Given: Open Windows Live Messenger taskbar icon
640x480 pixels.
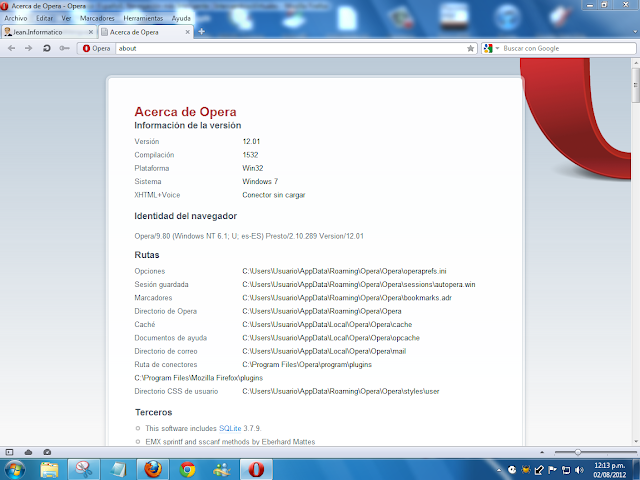Looking at the screenshot, I should click(x=222, y=469).
